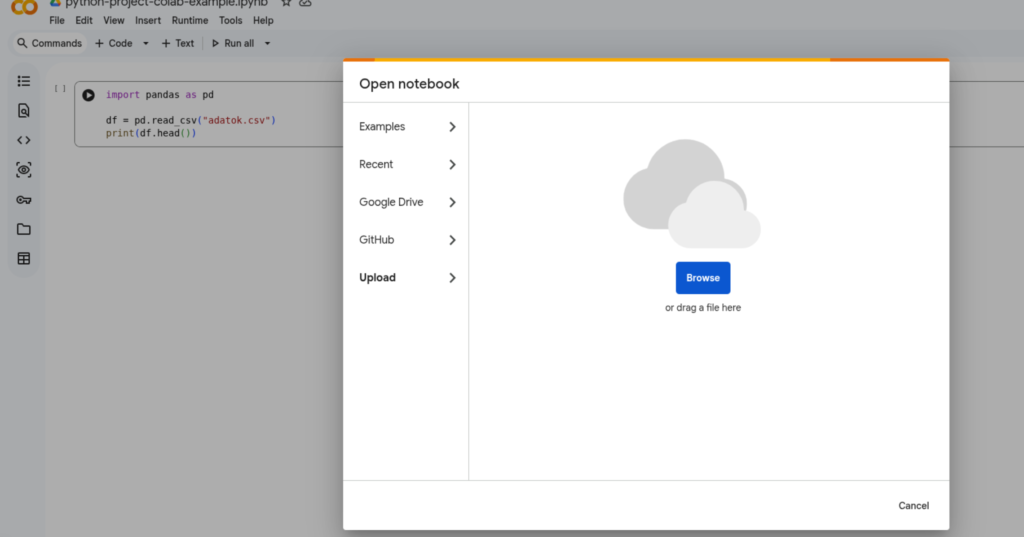Click Run all
Screen dimensions: 1024x537
tap(233, 43)
